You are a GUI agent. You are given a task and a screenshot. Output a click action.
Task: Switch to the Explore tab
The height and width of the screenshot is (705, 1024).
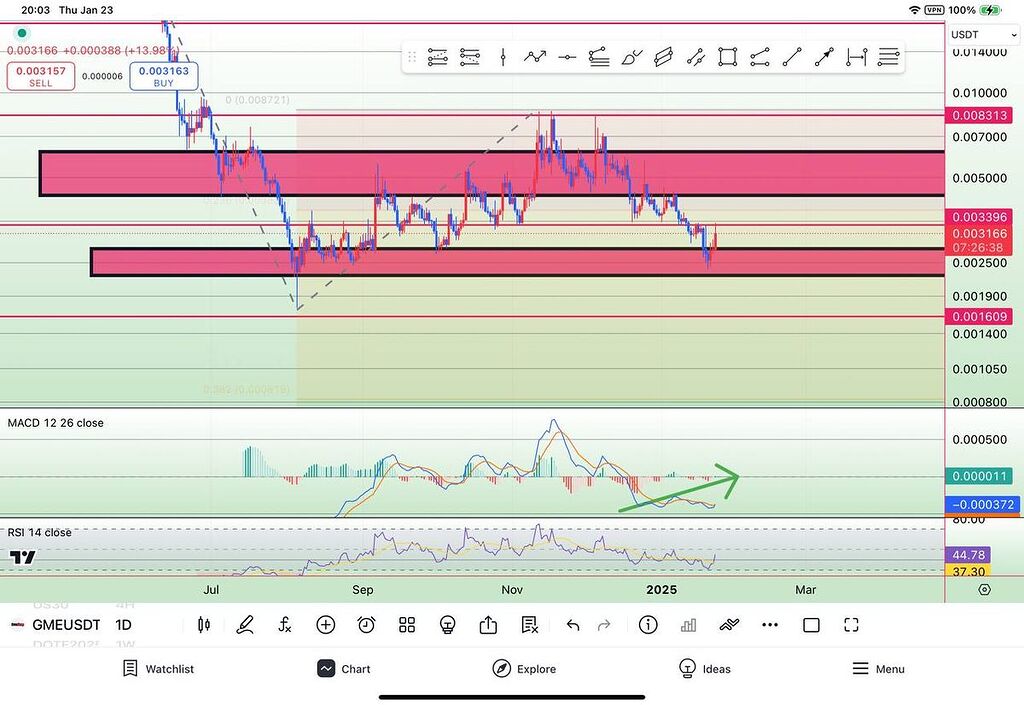(524, 669)
